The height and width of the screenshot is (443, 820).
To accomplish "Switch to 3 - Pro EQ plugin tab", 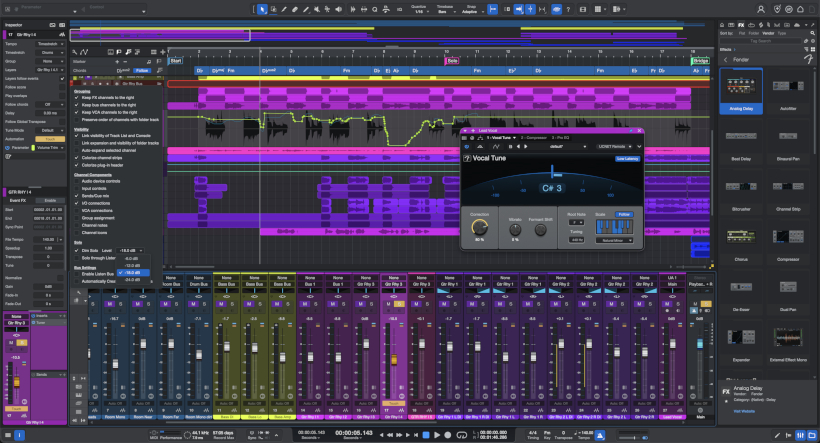I will click(x=560, y=138).
